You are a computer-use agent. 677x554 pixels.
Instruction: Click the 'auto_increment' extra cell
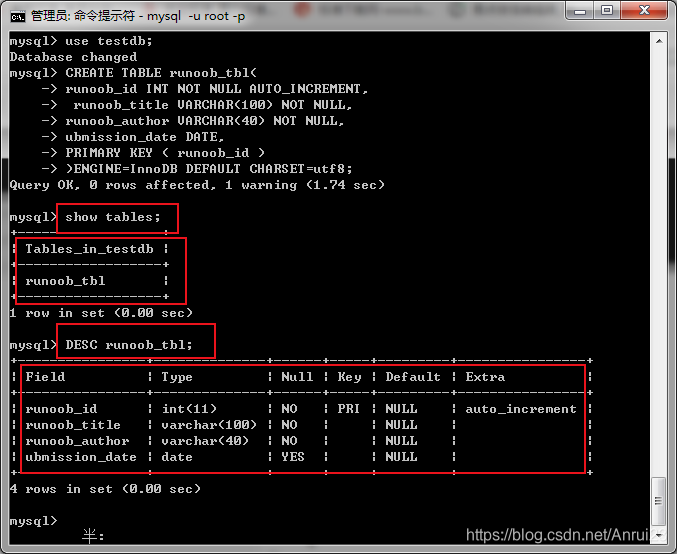tap(521, 408)
